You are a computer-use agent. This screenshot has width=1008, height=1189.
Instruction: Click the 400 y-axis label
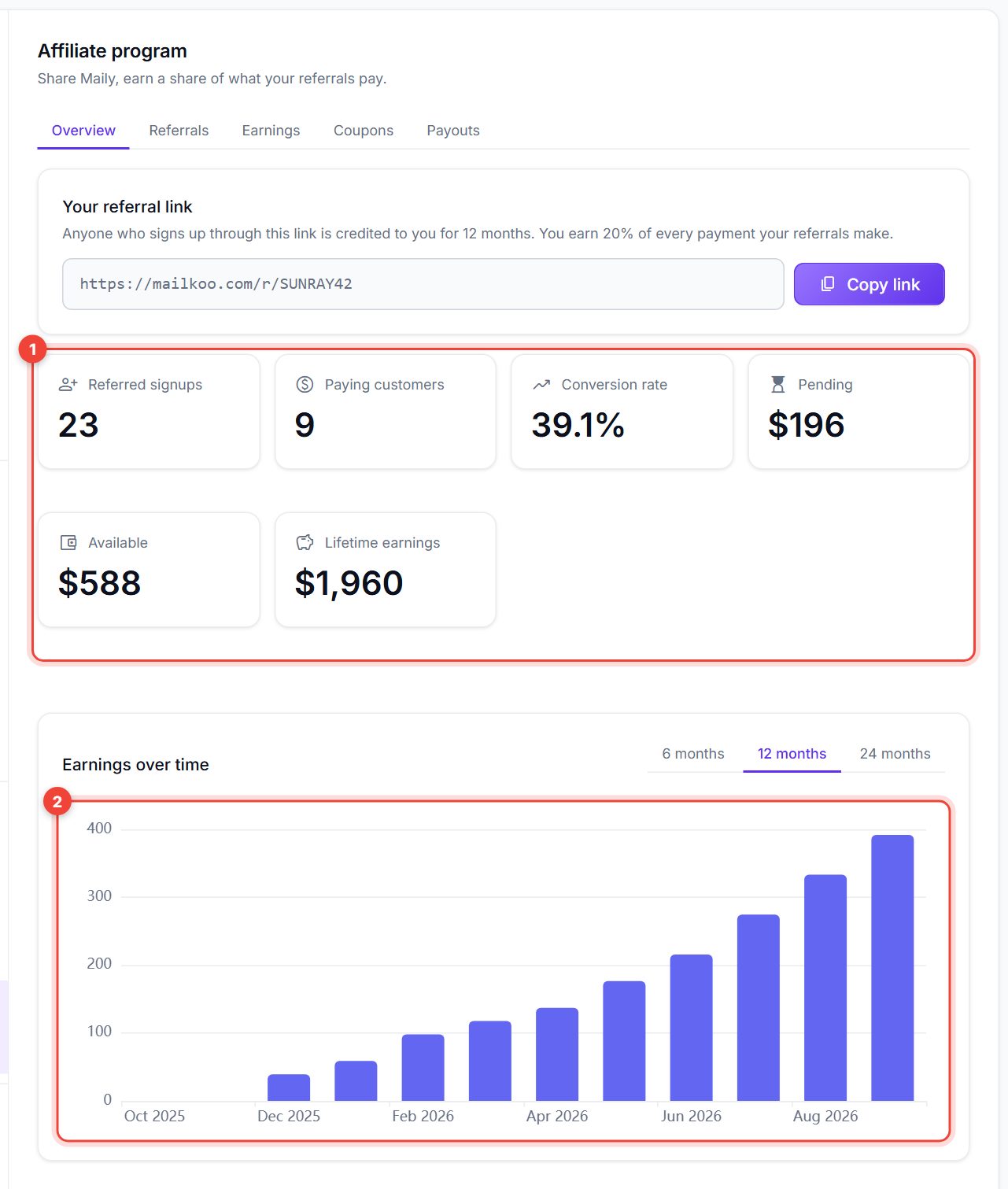99,828
